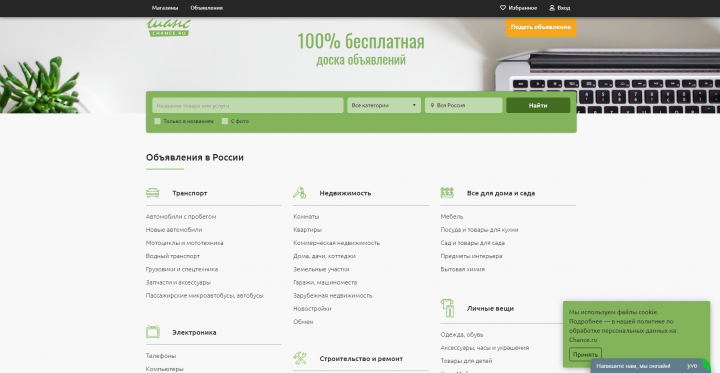Click the clothes icon for Личные вещи
The image size is (720, 373).
click(x=447, y=308)
